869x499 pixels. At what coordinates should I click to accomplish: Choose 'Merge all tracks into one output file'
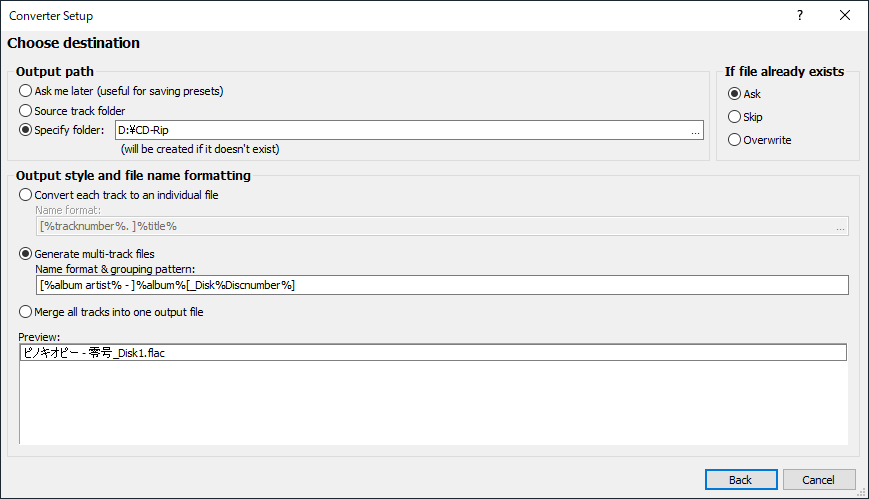(x=25, y=312)
